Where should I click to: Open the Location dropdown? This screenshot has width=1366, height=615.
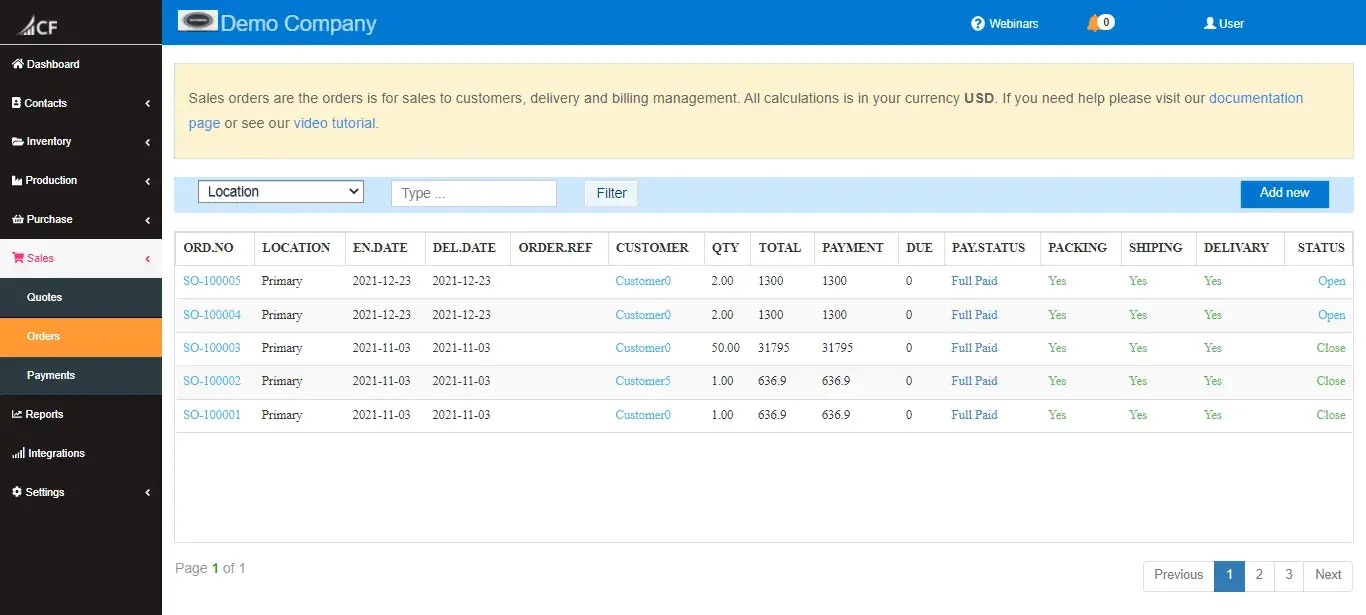[280, 192]
